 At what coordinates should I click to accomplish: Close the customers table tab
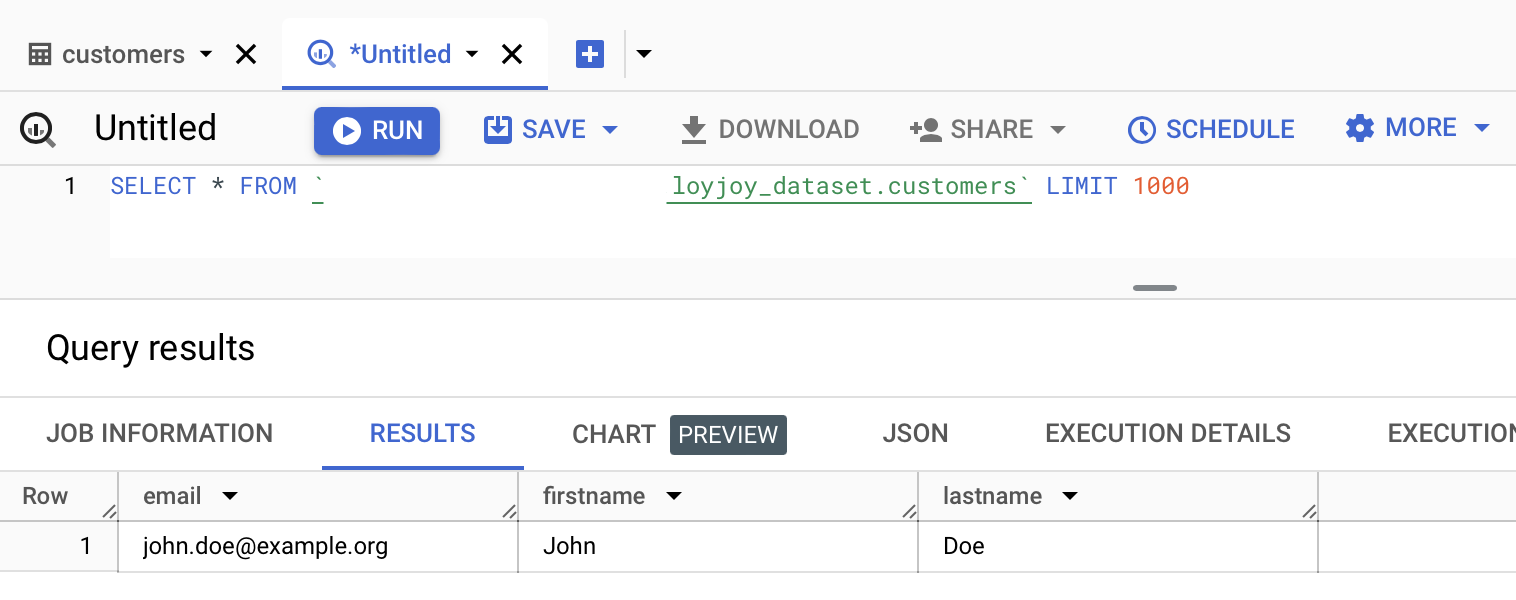coord(246,54)
